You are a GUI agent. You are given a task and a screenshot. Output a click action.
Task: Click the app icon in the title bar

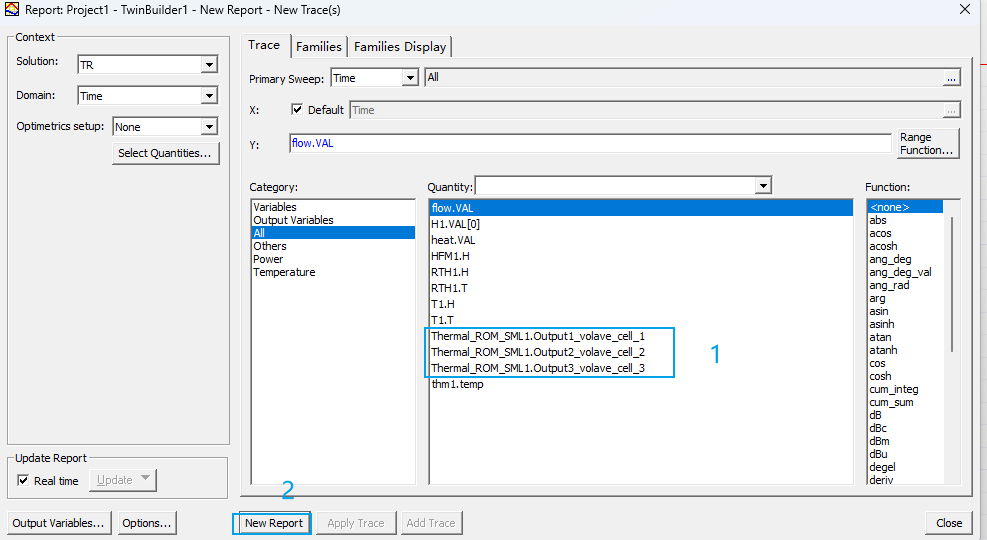12,10
